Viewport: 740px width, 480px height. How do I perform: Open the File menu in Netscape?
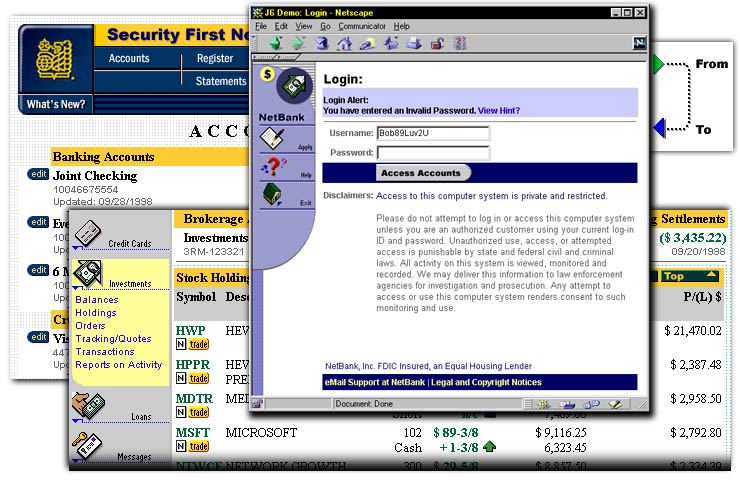261,26
